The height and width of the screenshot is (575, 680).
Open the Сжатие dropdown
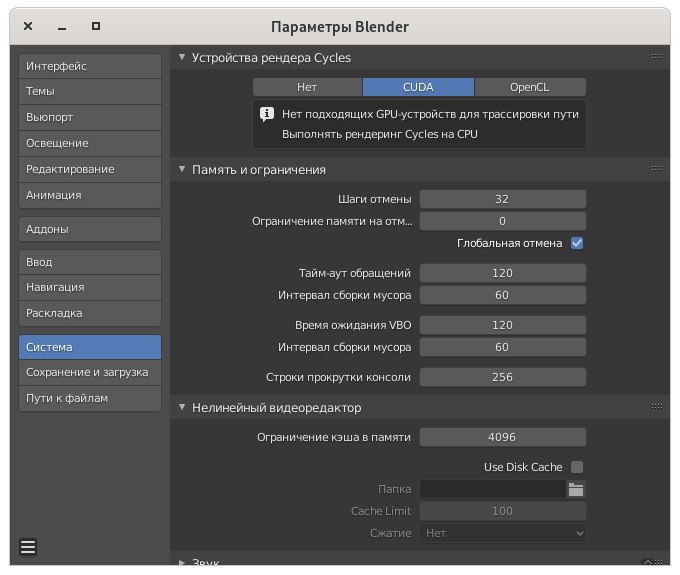point(503,533)
